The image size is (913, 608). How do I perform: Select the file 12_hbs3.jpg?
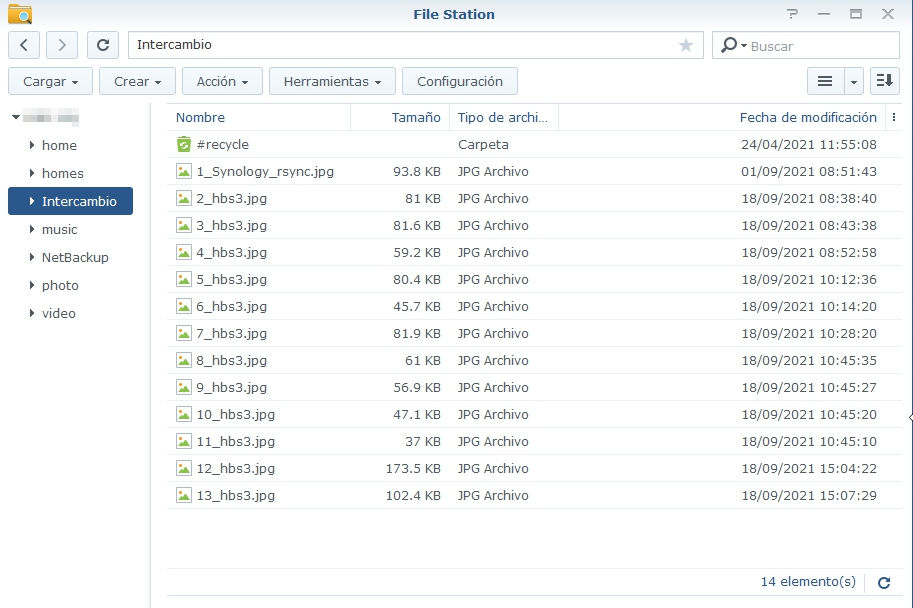(236, 468)
